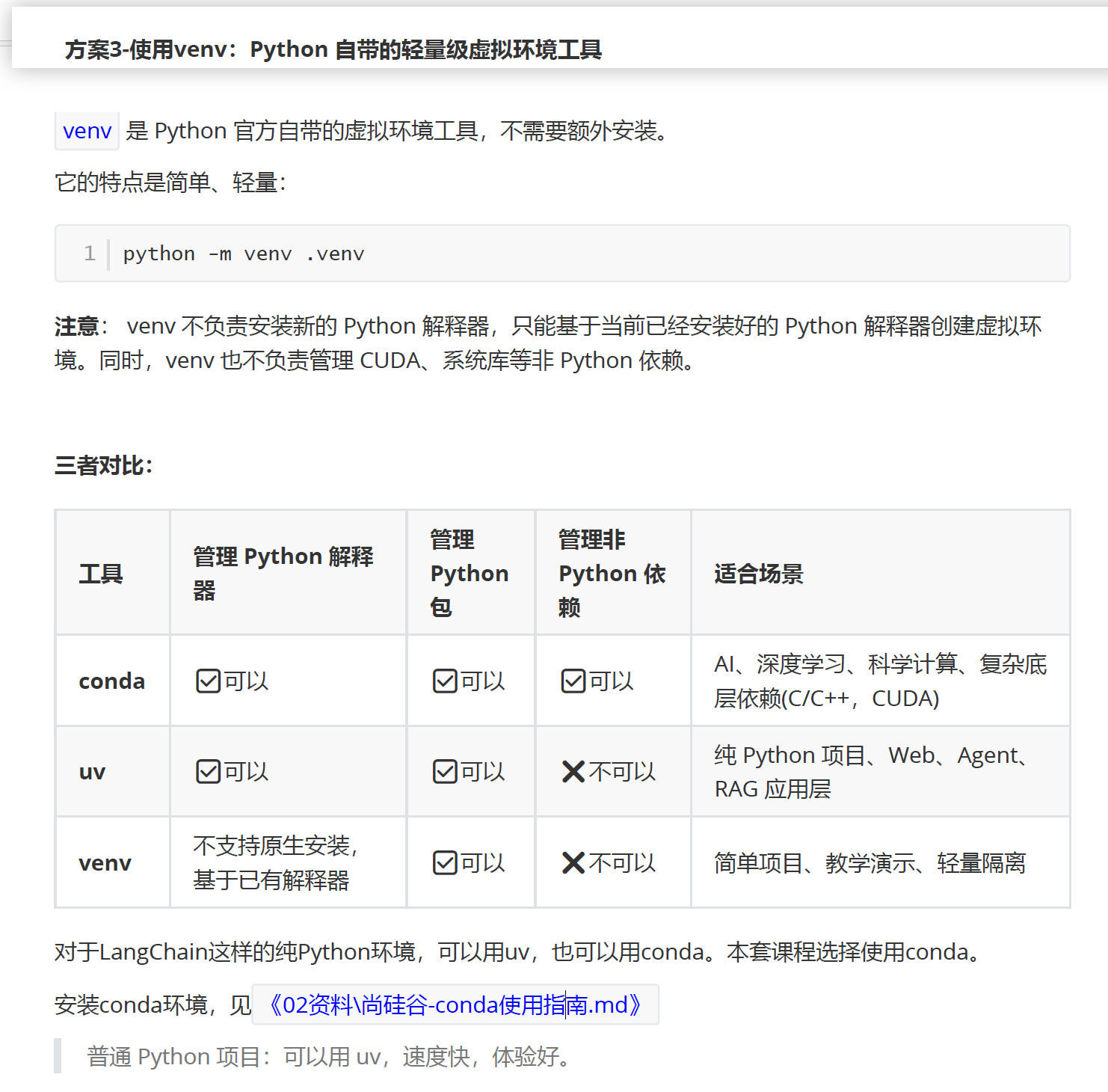Click the text 安装conda环境,见
The image size is (1108, 1092).
pyautogui.click(x=153, y=1004)
